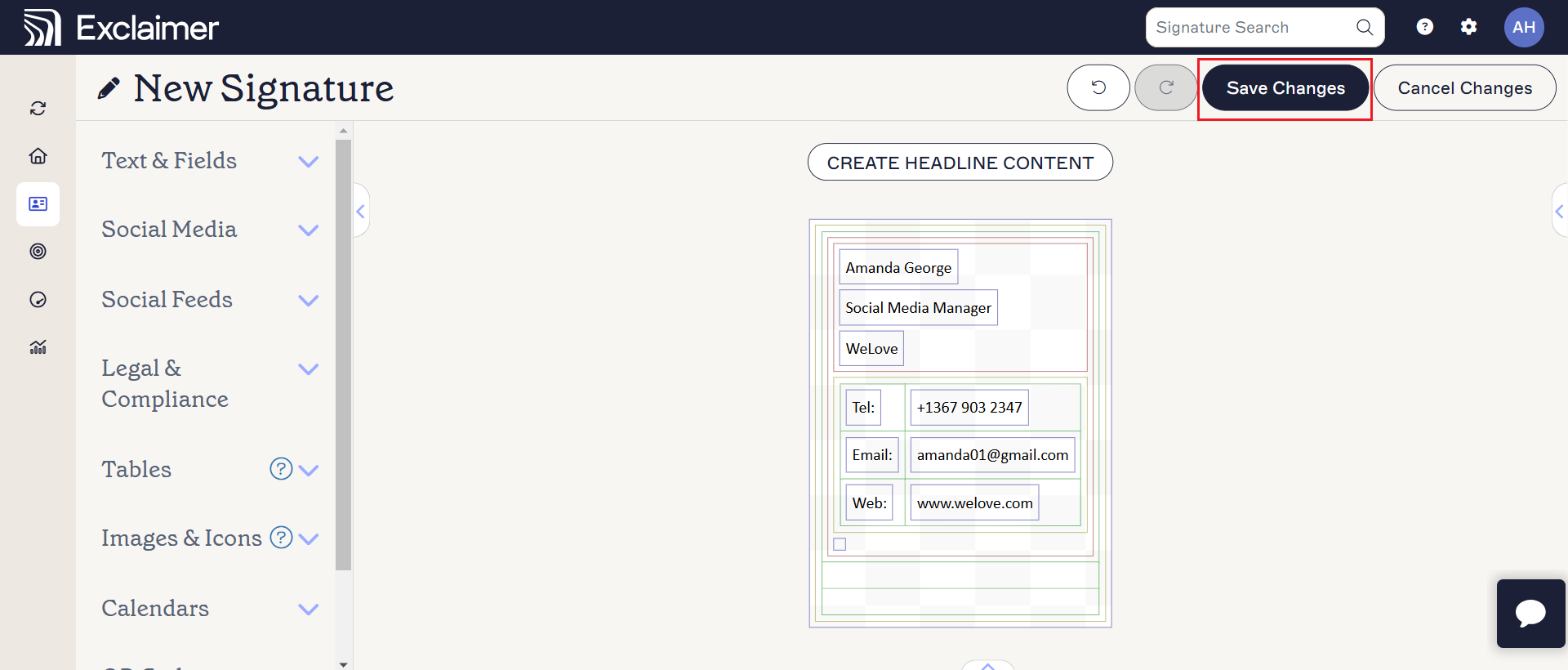The width and height of the screenshot is (1568, 670).
Task: Open the settings gear icon
Action: (x=1468, y=27)
